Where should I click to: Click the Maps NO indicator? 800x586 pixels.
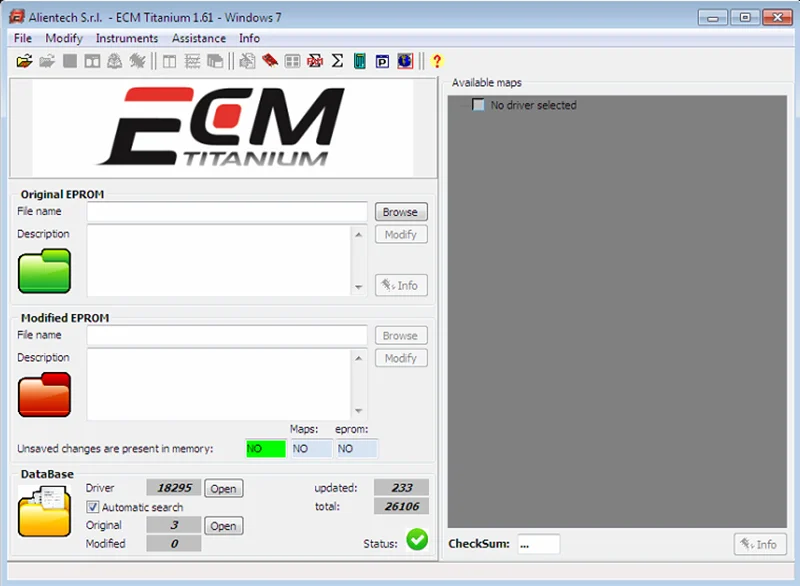(x=312, y=448)
